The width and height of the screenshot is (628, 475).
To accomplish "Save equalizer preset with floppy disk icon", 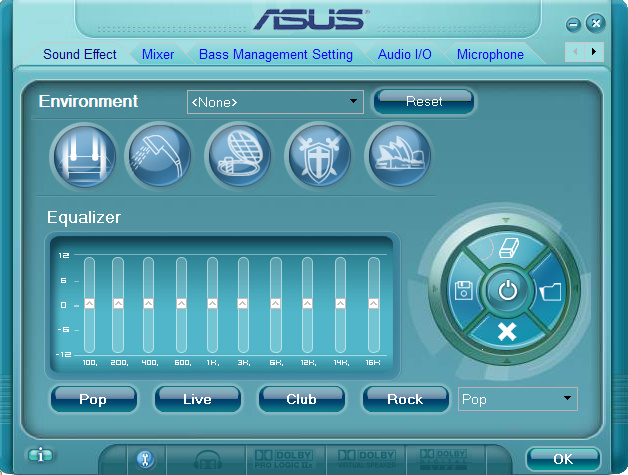I will tap(463, 290).
